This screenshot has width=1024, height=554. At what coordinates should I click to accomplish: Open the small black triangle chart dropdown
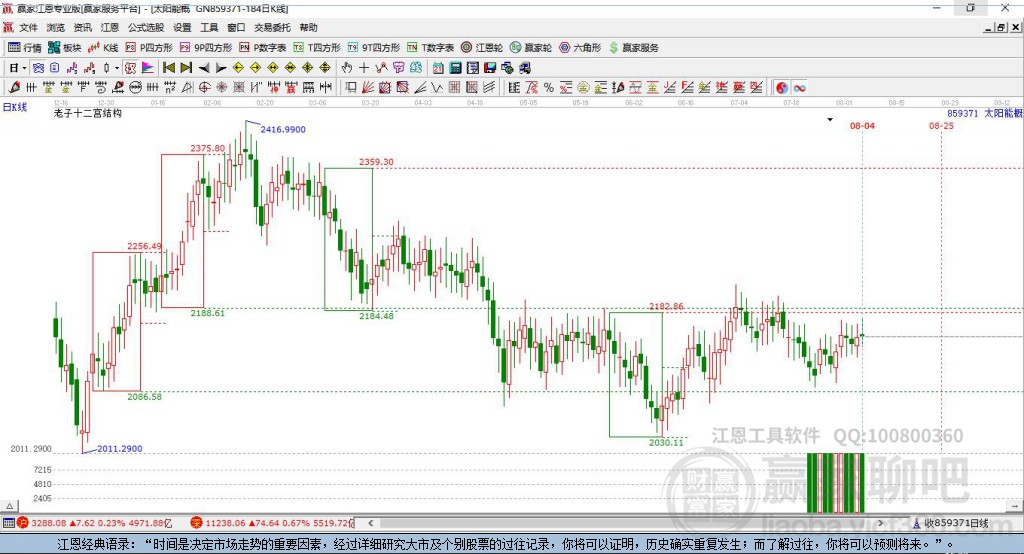point(830,120)
